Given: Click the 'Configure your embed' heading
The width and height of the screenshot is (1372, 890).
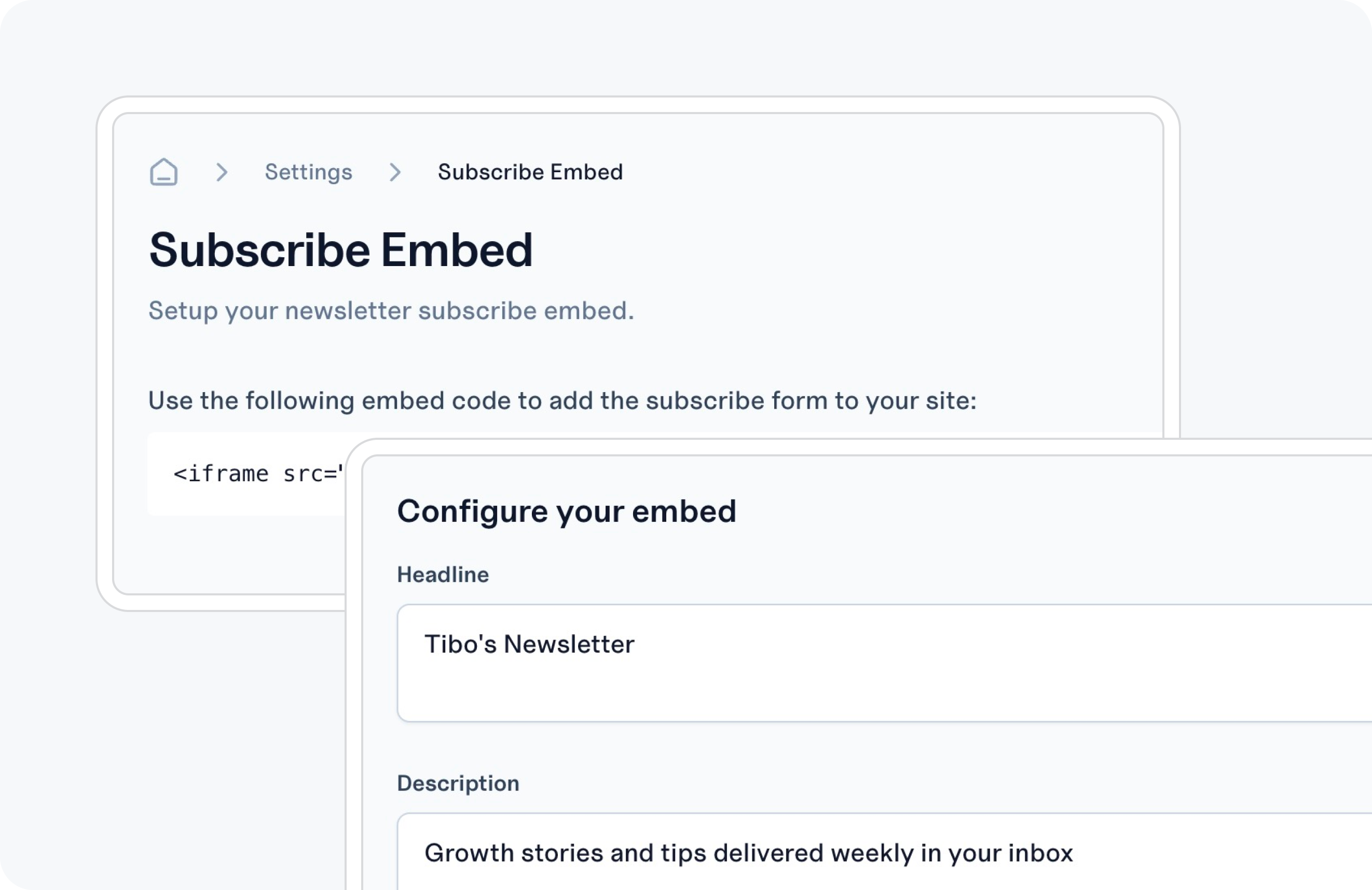Looking at the screenshot, I should click(567, 511).
